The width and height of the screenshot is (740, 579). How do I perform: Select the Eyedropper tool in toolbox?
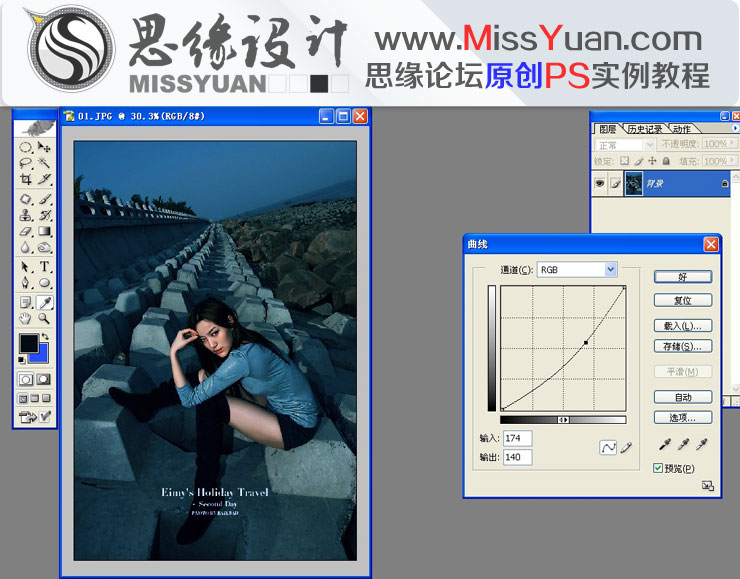pyautogui.click(x=44, y=302)
